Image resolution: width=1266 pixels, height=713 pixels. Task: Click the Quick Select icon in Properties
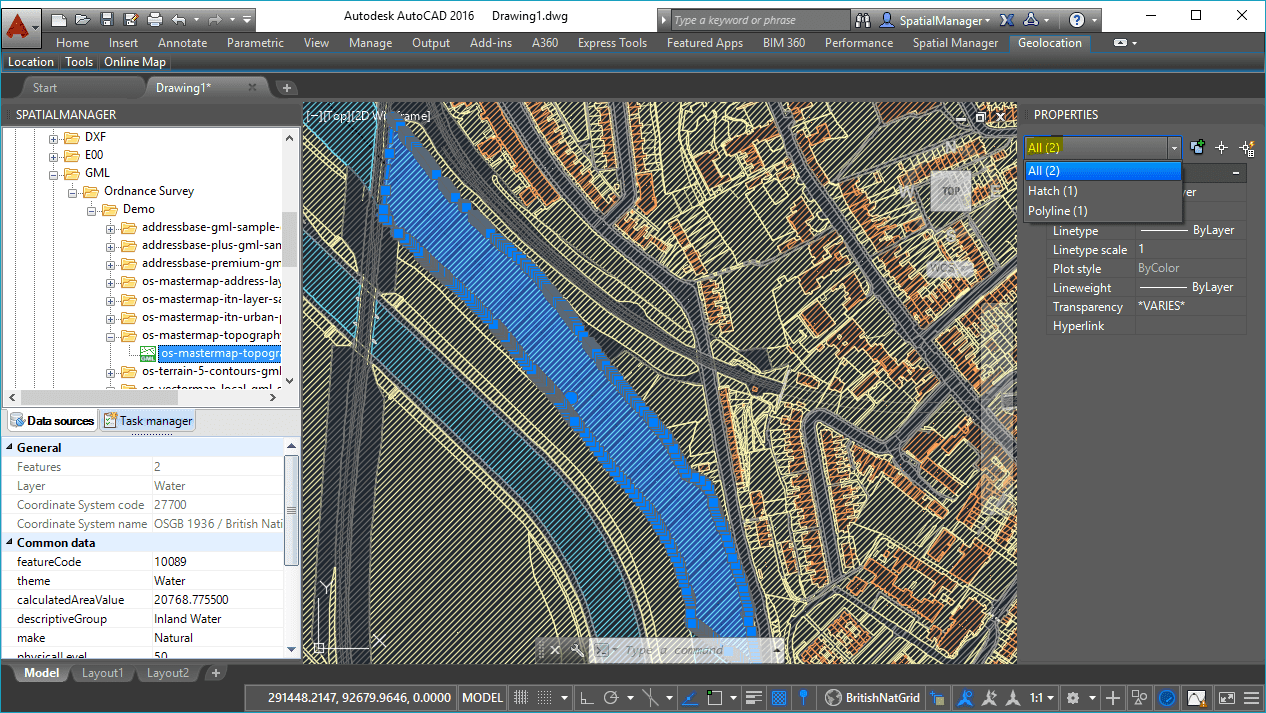[1246, 147]
